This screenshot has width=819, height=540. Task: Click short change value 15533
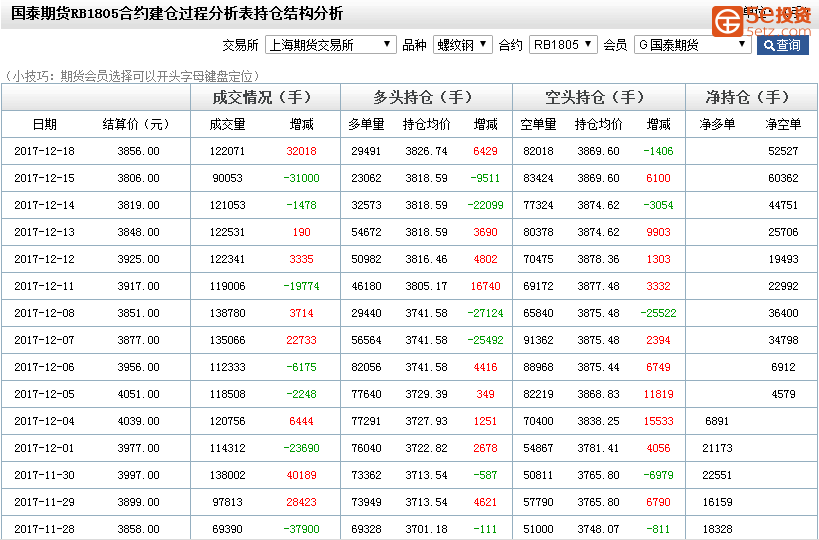pyautogui.click(x=658, y=421)
